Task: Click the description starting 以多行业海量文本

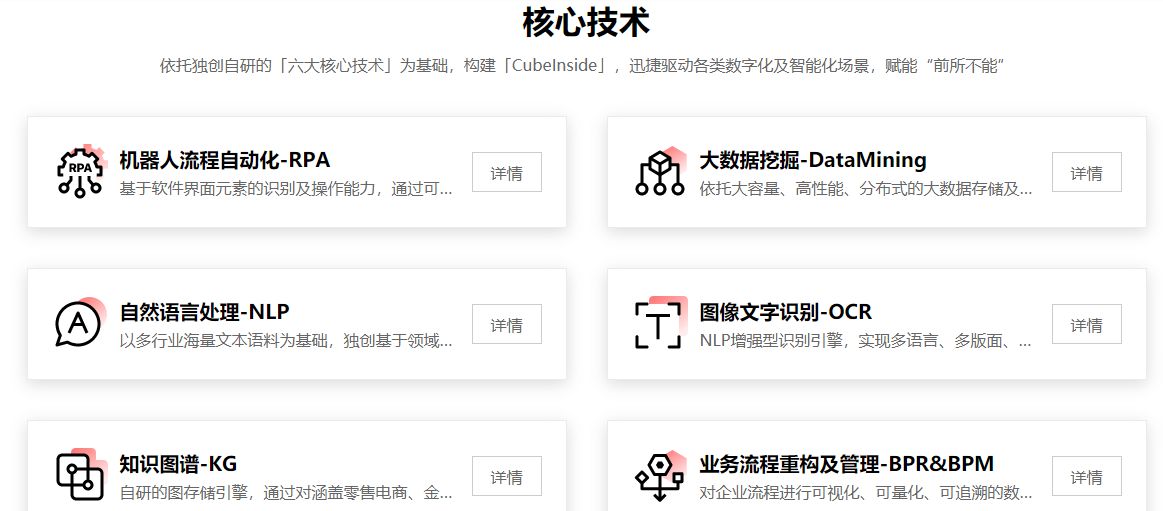Action: point(286,341)
